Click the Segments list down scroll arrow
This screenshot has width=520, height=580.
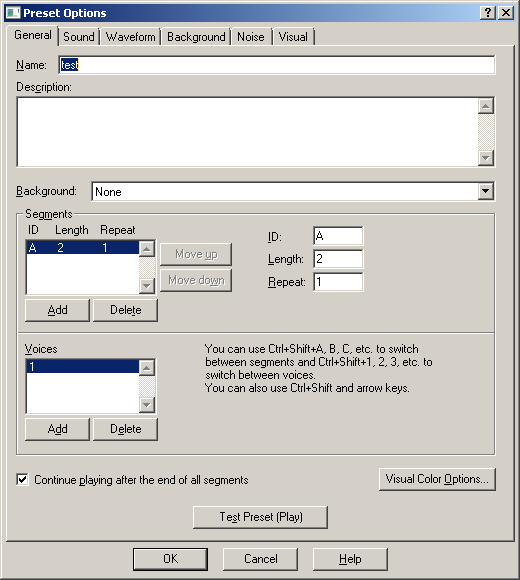click(x=147, y=286)
